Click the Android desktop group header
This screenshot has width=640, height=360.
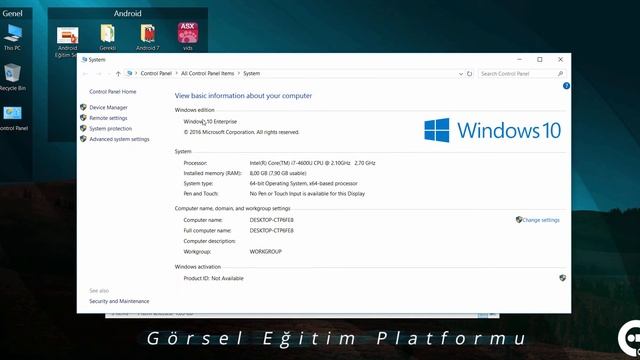(127, 13)
